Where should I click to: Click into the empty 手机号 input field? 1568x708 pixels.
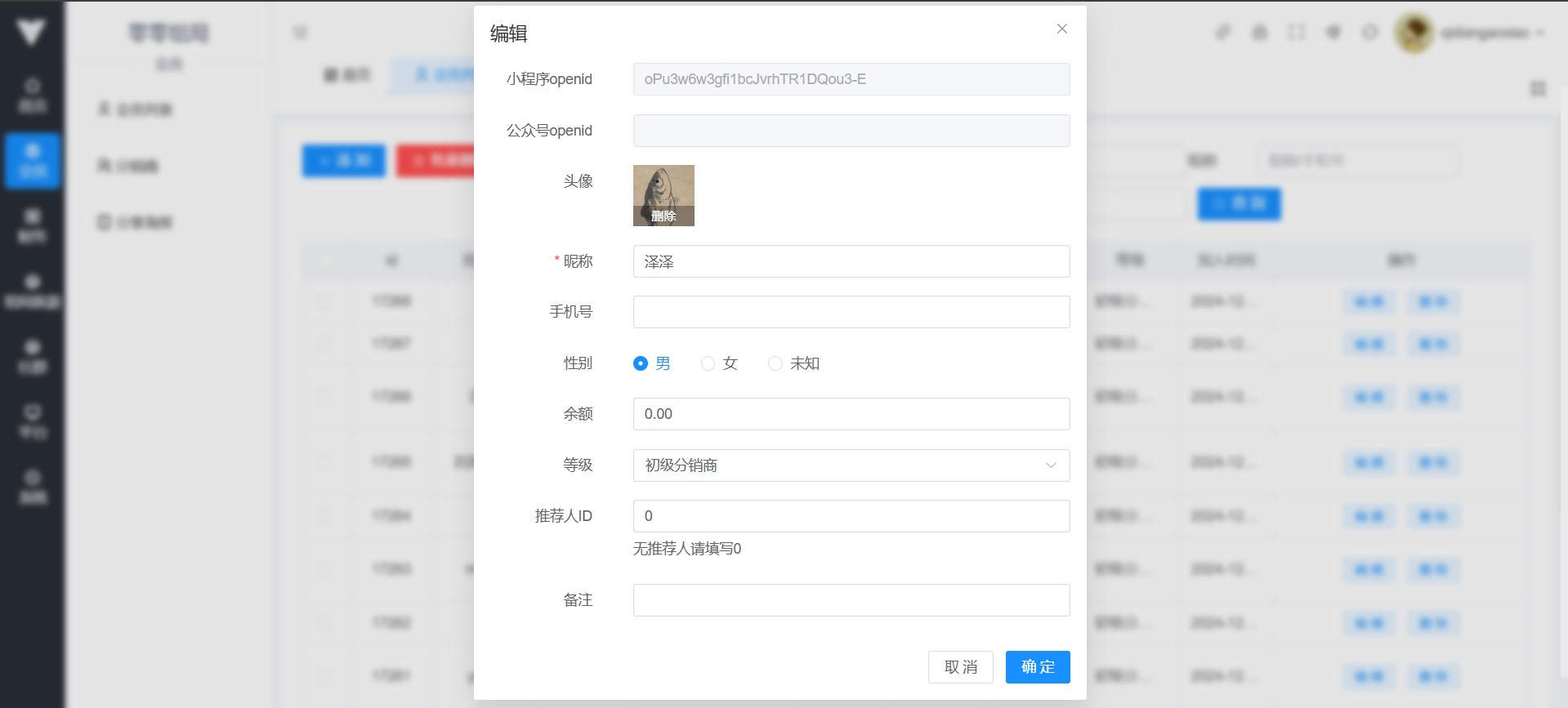851,312
